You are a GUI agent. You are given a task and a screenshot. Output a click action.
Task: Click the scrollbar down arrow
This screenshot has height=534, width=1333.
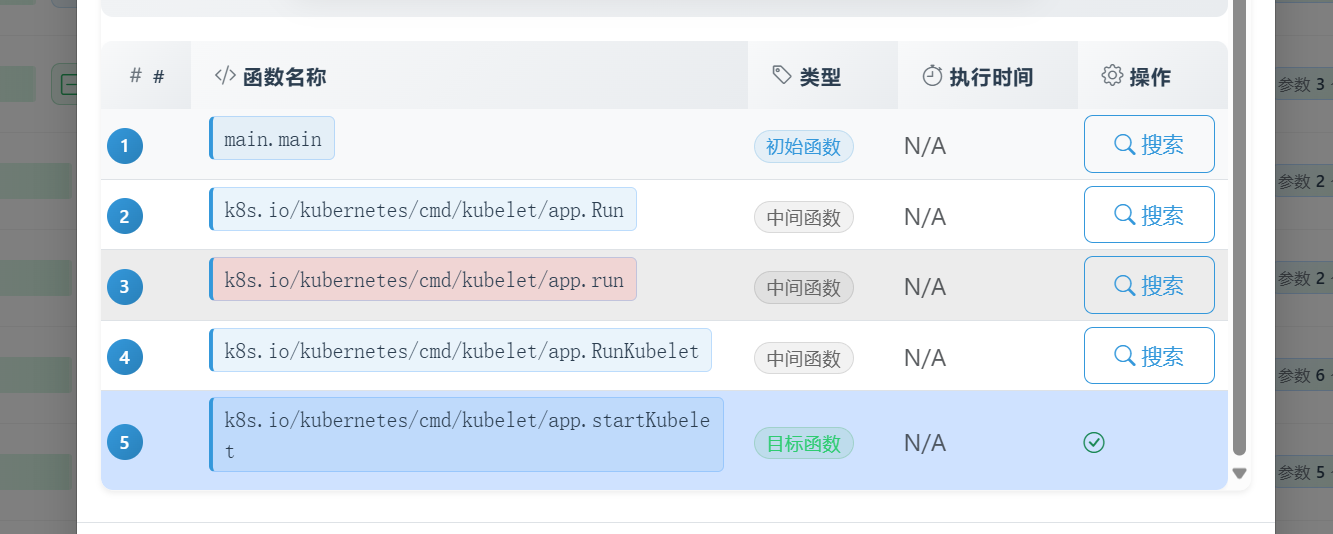tap(1240, 473)
